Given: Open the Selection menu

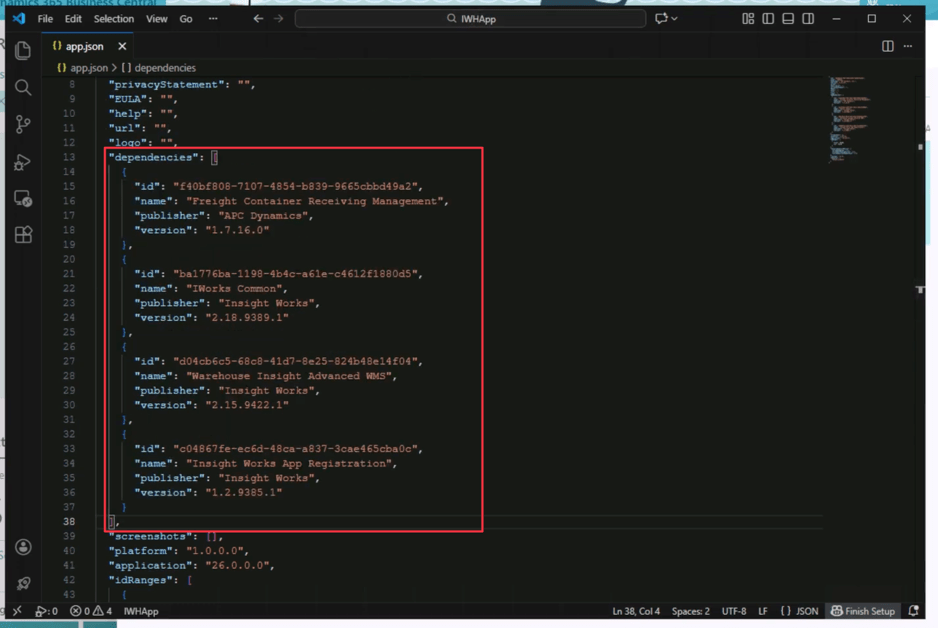Looking at the screenshot, I should point(114,19).
